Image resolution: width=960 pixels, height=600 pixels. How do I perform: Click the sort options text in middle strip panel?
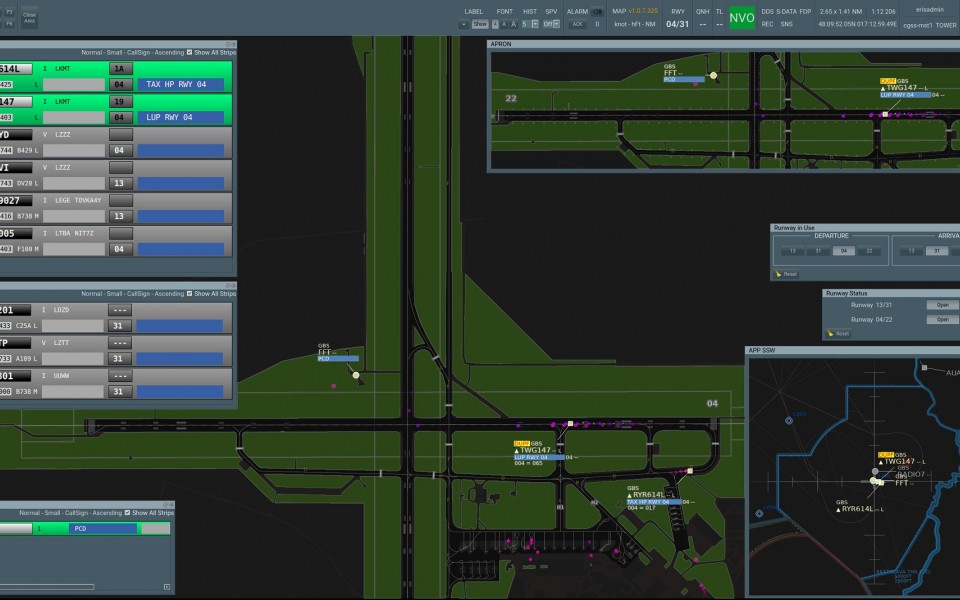click(132, 294)
